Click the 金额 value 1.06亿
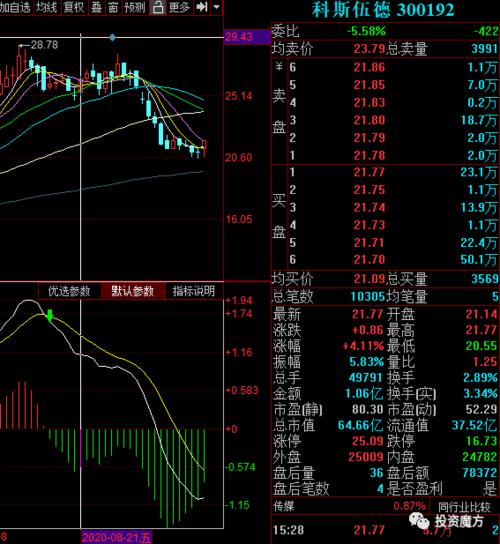Image resolution: width=500 pixels, height=544 pixels. pyautogui.click(x=364, y=394)
